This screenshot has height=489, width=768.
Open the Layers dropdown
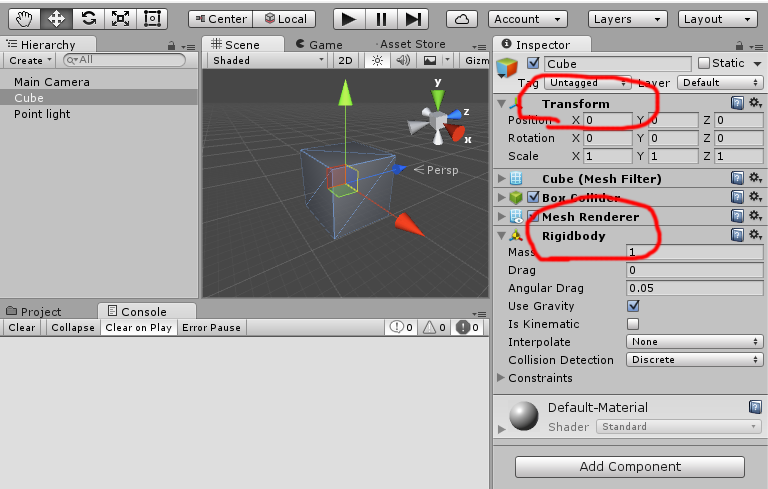coord(627,19)
